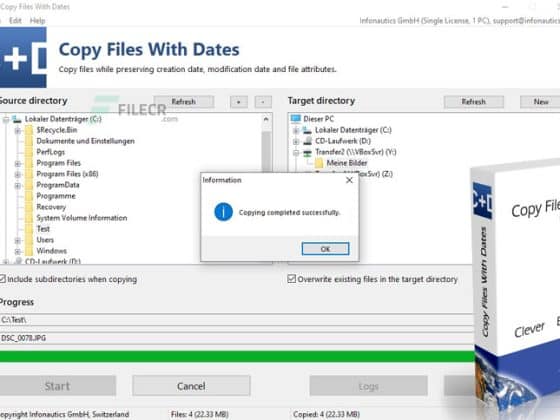560x420 pixels.
Task: Expand the Program Files folder node
Action: 18,164
